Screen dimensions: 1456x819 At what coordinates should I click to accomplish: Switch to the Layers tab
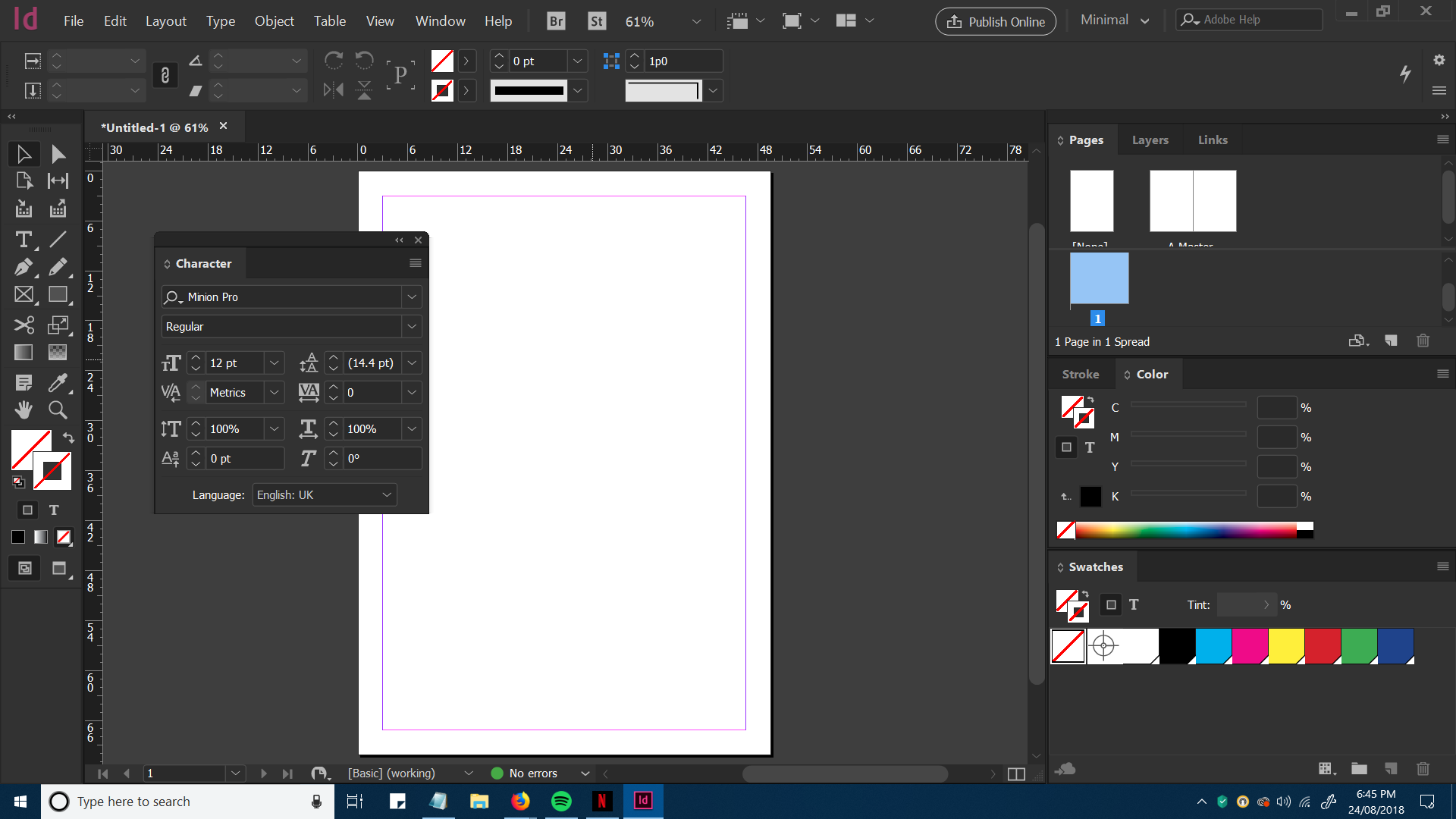(1150, 140)
